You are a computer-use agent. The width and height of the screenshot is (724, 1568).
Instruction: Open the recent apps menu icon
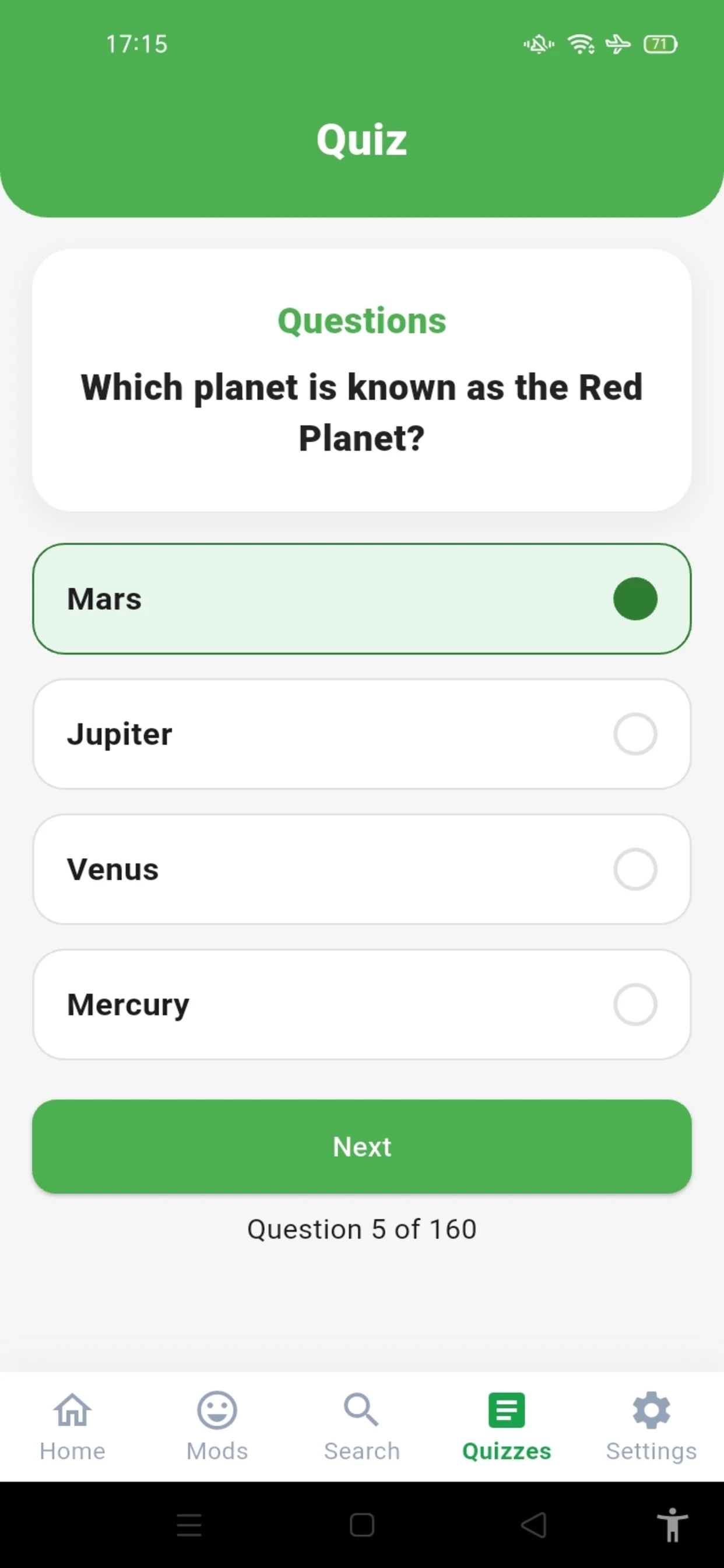point(189,1525)
